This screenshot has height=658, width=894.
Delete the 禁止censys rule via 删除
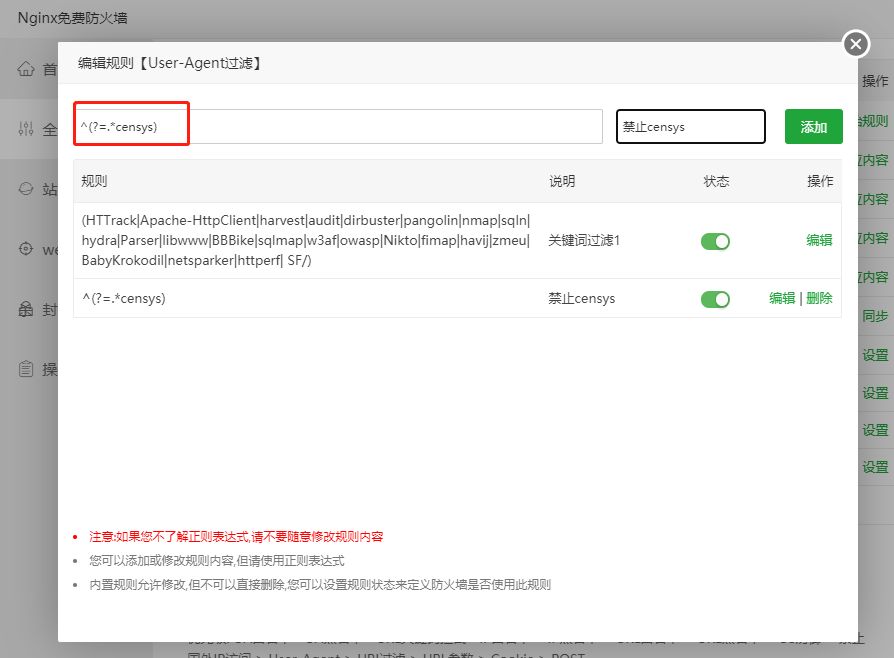(818, 299)
